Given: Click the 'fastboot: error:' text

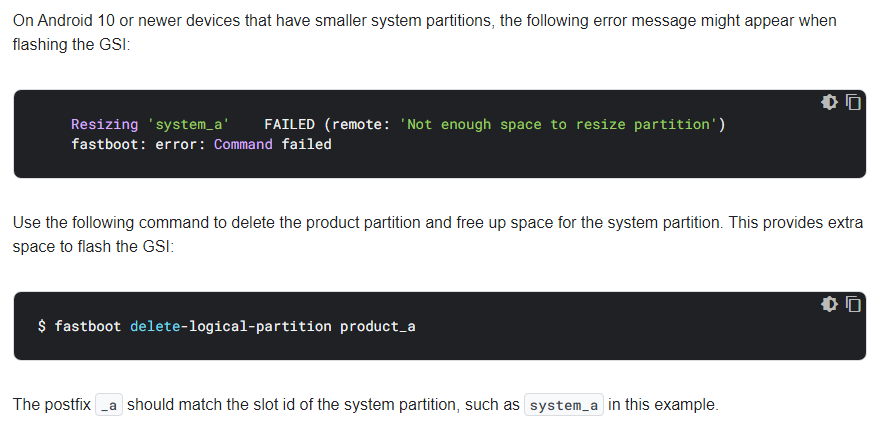Looking at the screenshot, I should (x=138, y=145).
